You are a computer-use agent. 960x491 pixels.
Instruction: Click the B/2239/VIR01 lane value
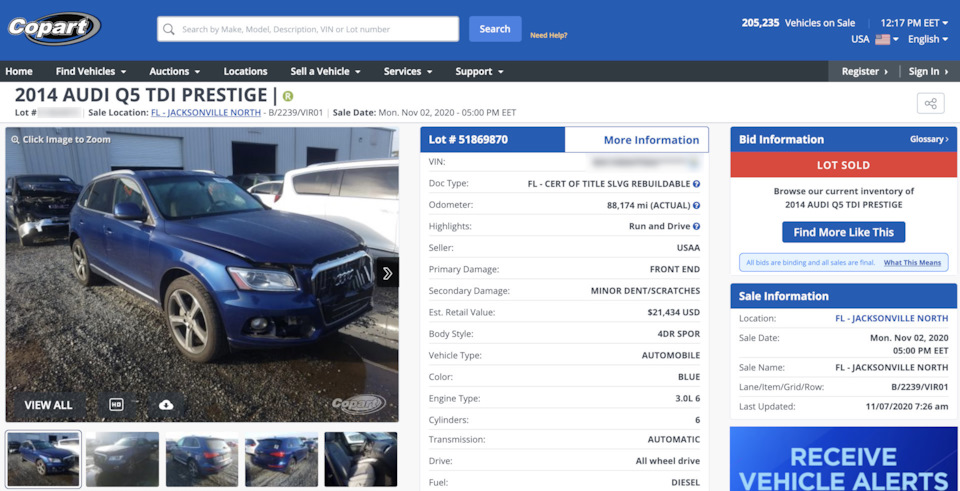[x=920, y=387]
